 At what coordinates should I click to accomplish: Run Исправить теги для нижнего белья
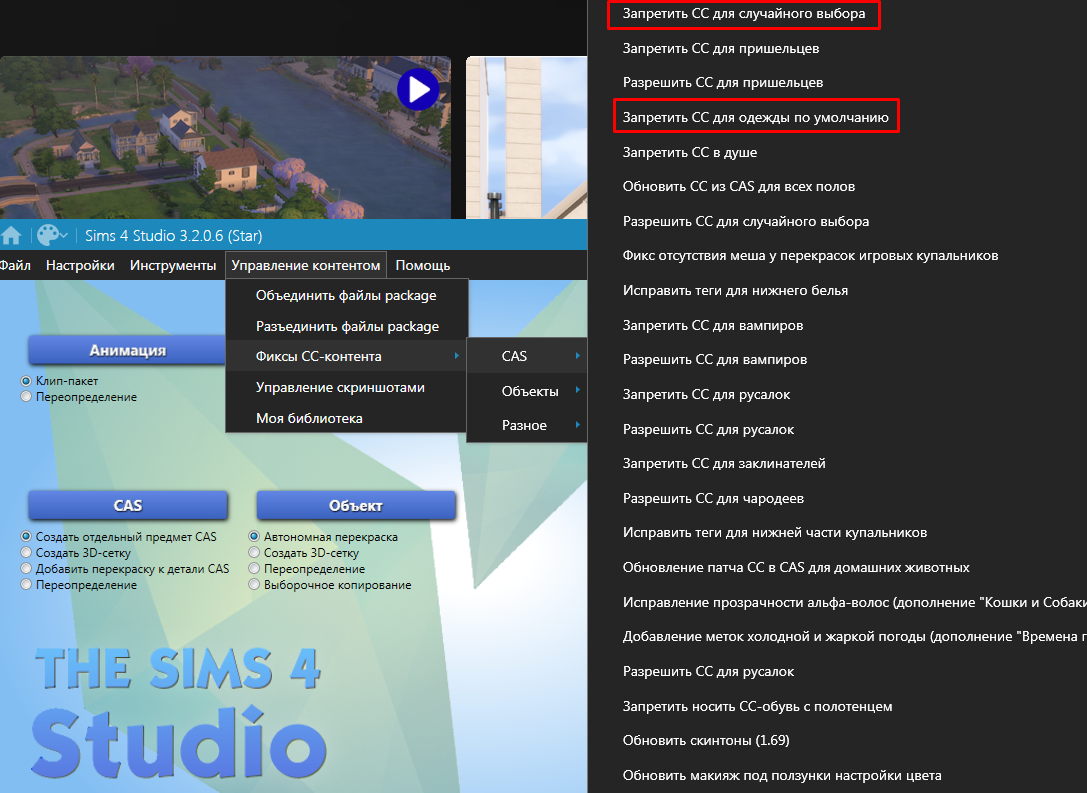tap(736, 290)
